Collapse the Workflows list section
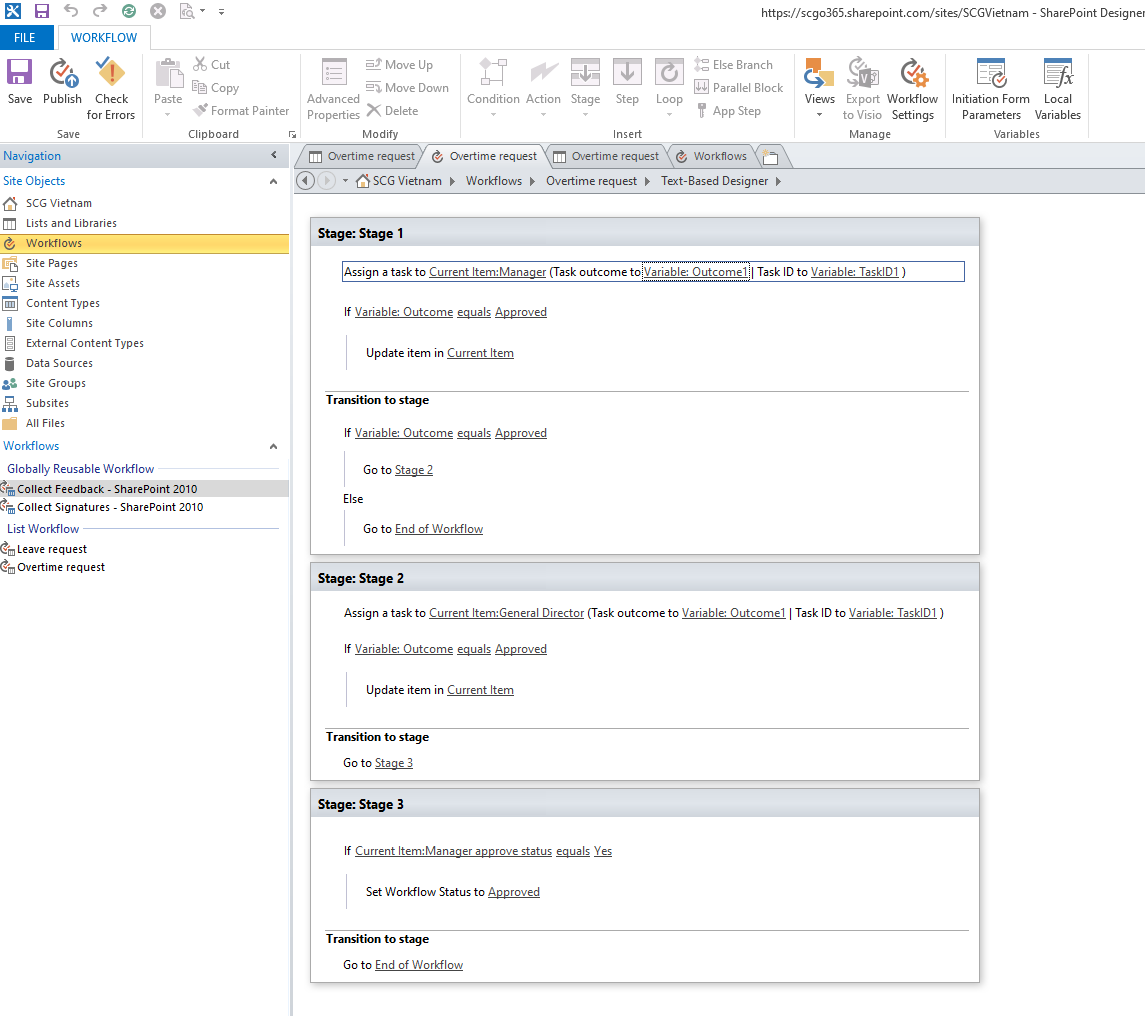The image size is (1145, 1016). pos(274,446)
